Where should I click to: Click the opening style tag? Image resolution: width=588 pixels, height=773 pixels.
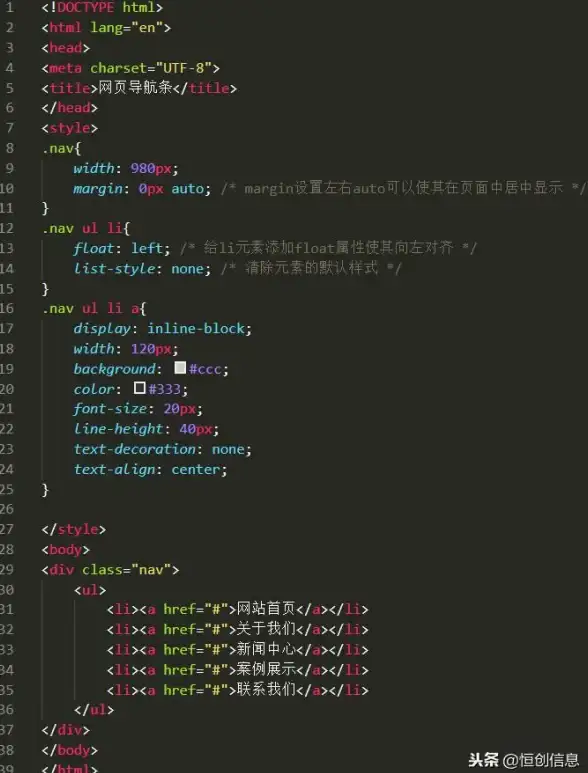coord(69,128)
